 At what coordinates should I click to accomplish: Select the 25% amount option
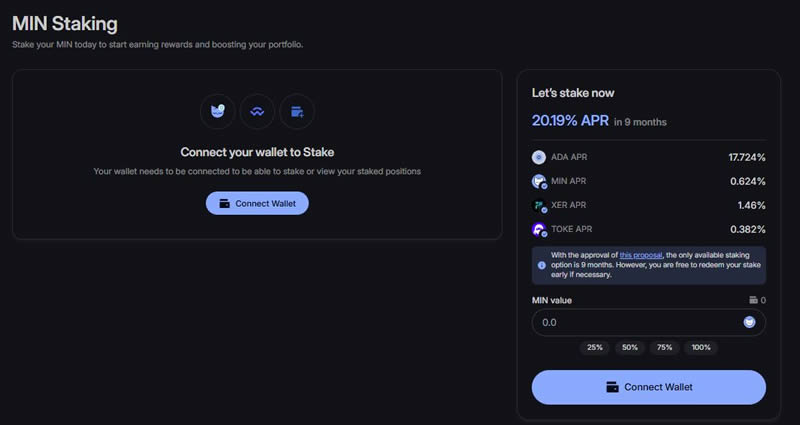tap(595, 347)
